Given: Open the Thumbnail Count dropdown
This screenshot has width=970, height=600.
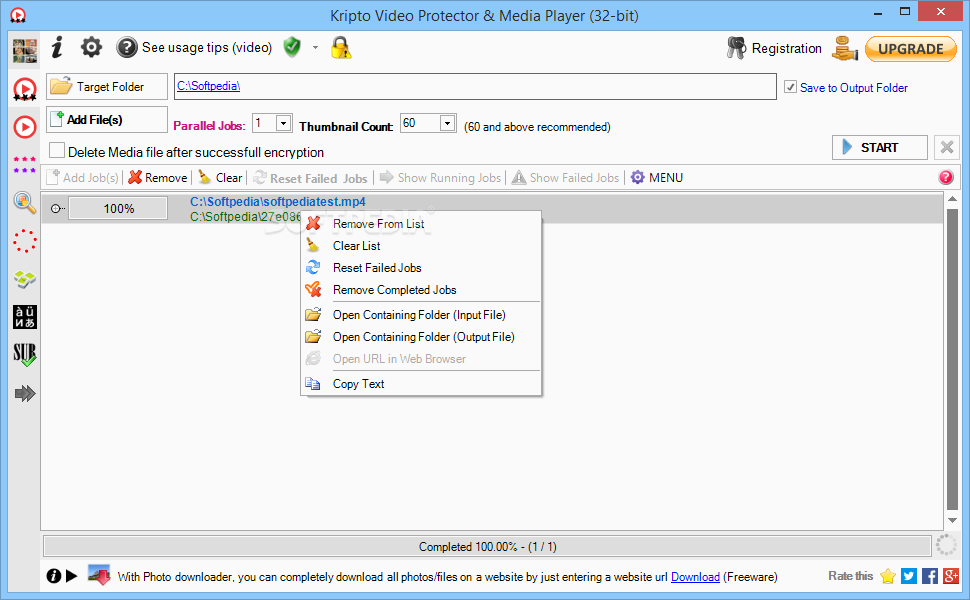Looking at the screenshot, I should pyautogui.click(x=448, y=123).
